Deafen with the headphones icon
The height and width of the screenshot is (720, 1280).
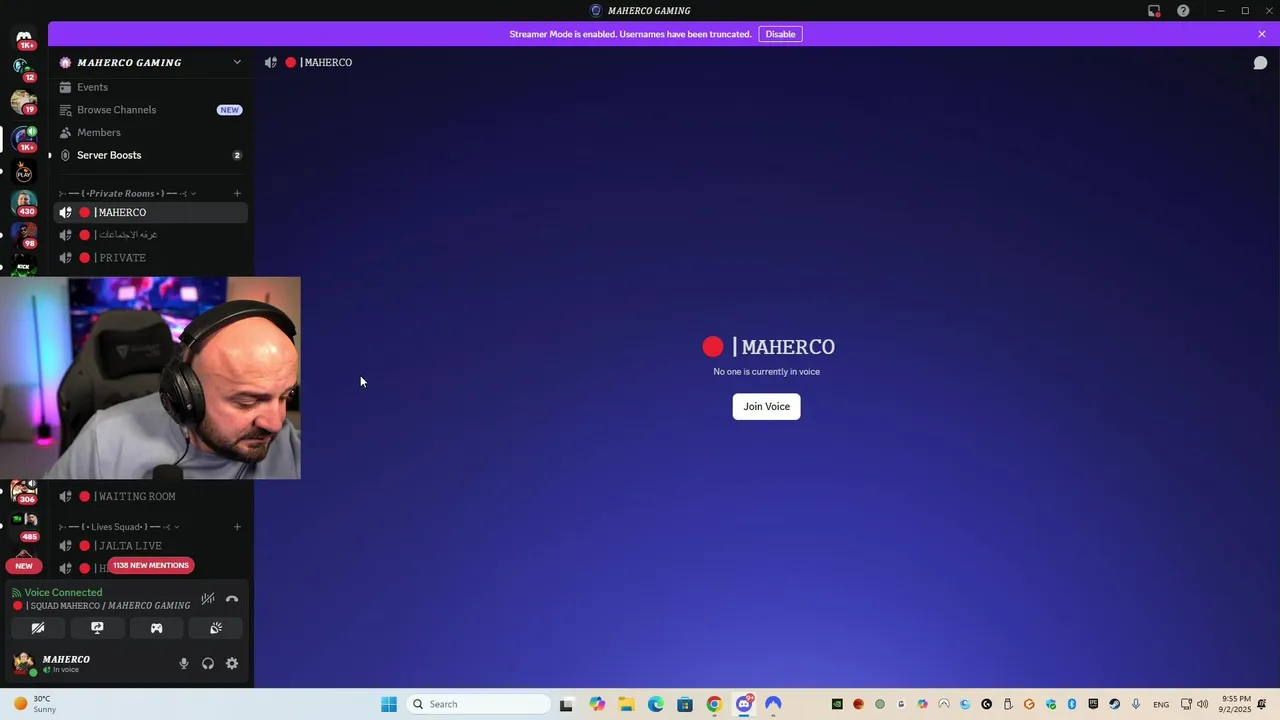[x=208, y=664]
